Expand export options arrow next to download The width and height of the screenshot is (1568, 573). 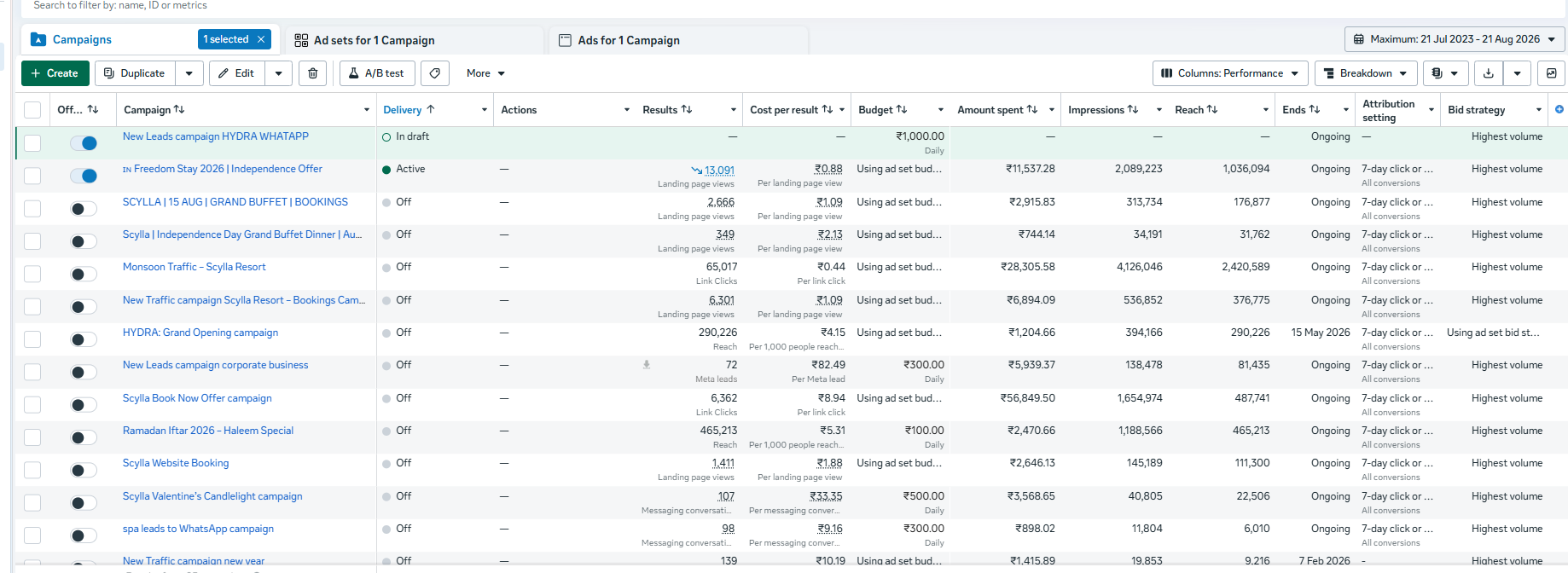pos(1517,73)
